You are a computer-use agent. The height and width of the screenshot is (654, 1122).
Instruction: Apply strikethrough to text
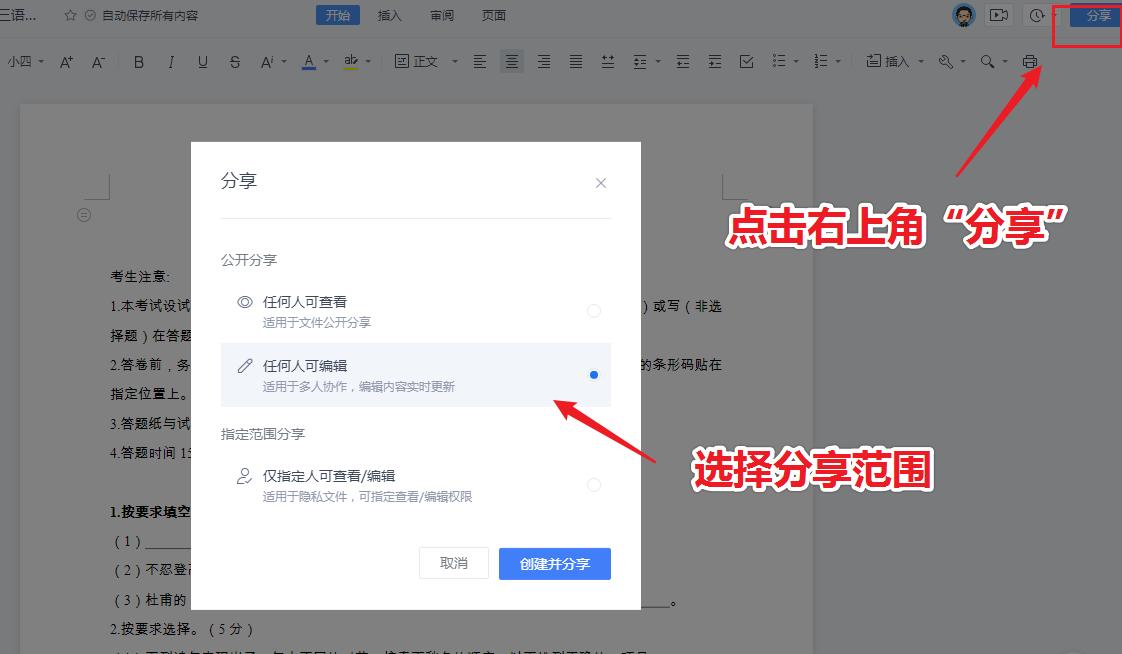(x=234, y=61)
